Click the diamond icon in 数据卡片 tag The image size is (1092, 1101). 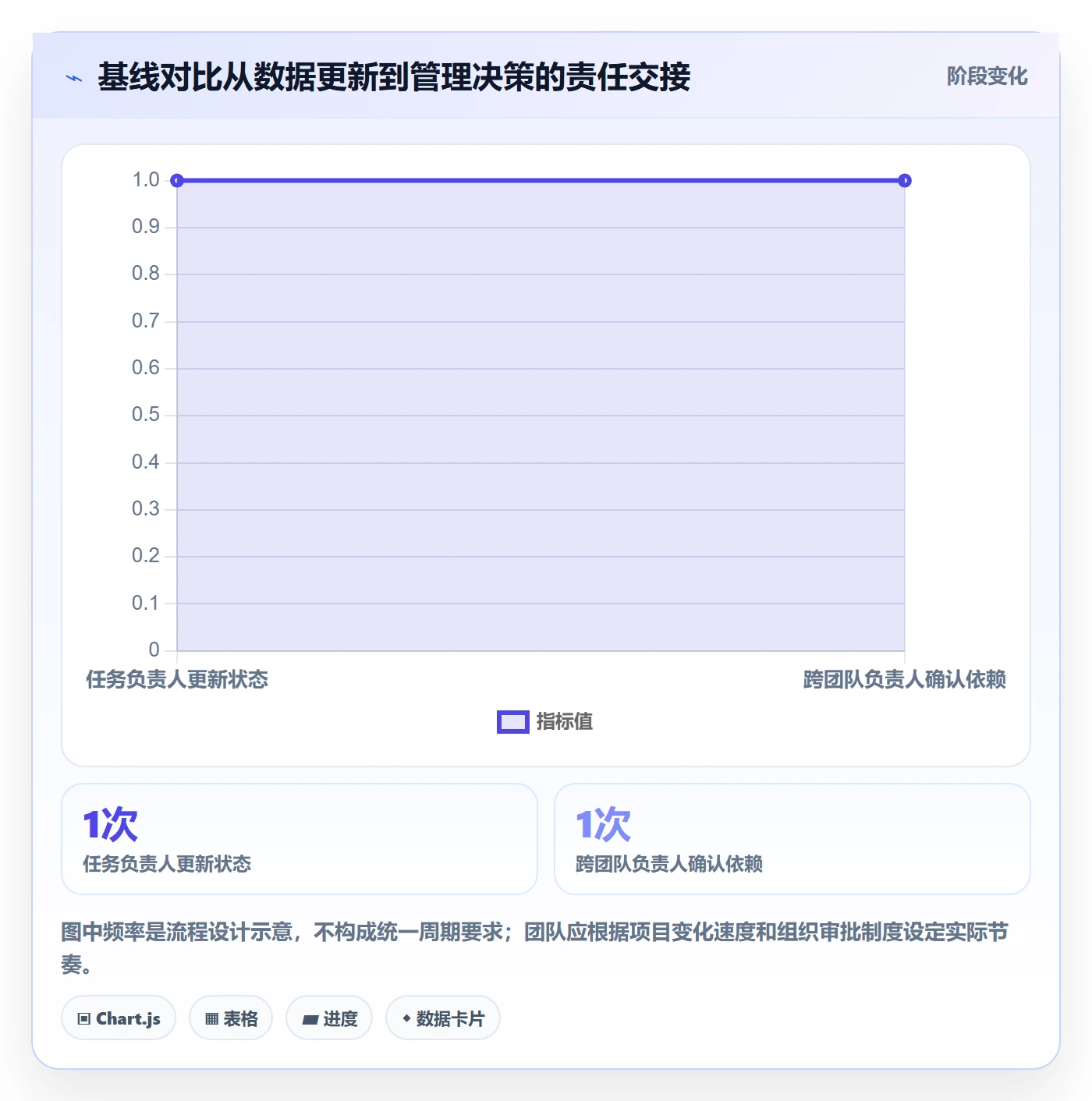(406, 1018)
